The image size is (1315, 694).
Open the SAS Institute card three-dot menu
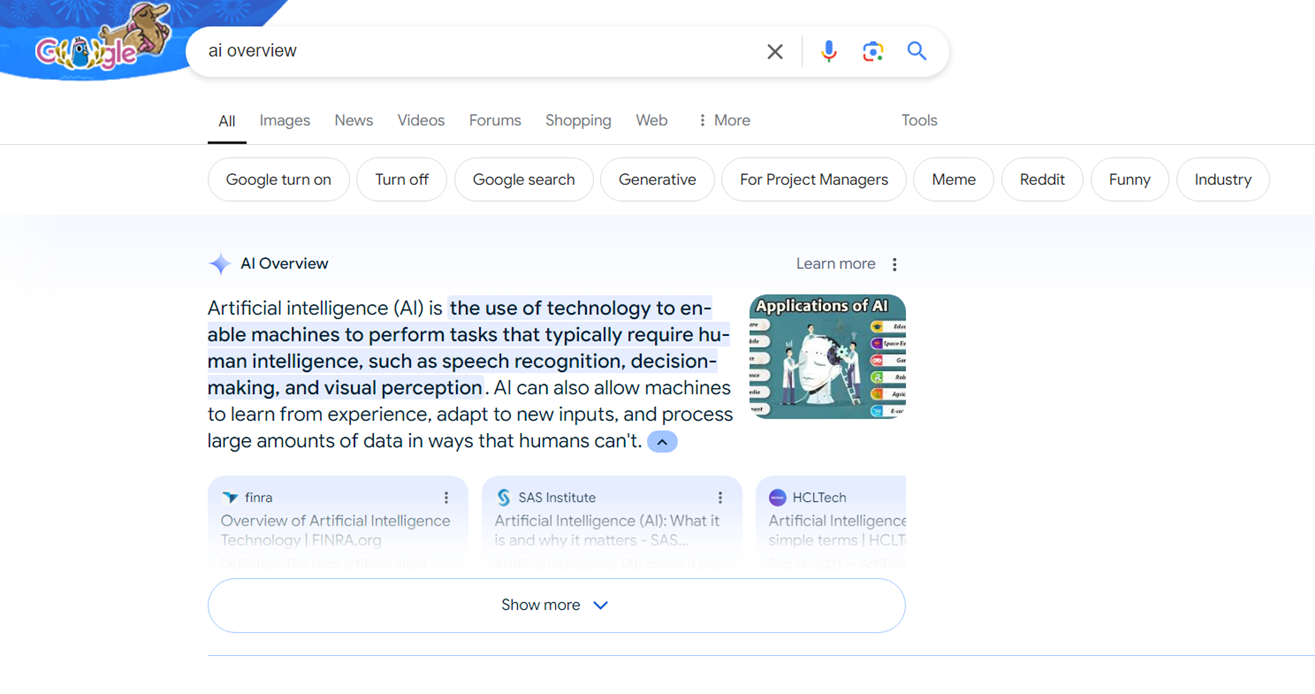click(720, 497)
